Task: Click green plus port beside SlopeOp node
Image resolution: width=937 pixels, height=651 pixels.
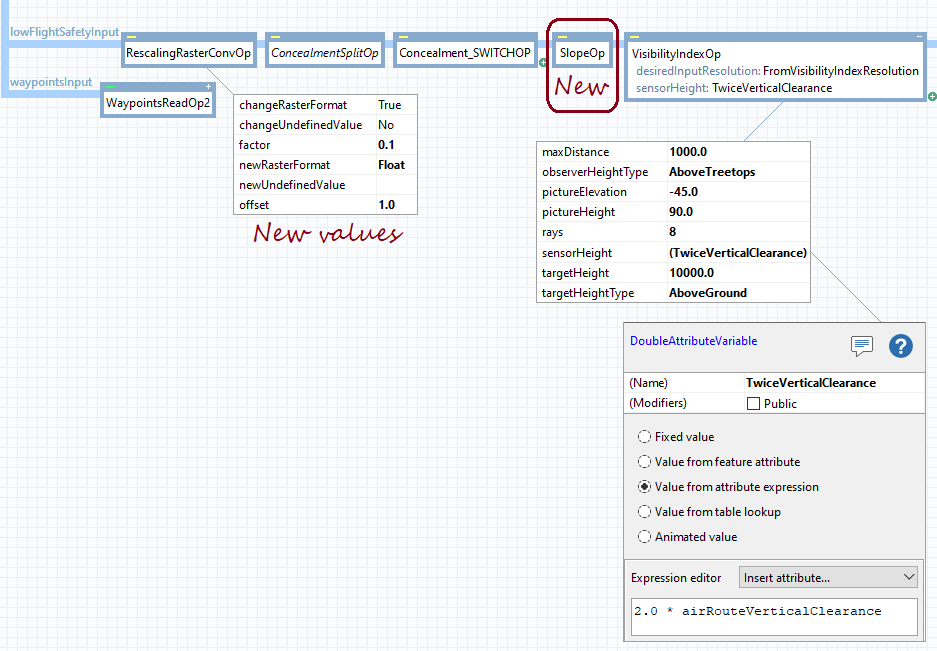Action: click(543, 62)
